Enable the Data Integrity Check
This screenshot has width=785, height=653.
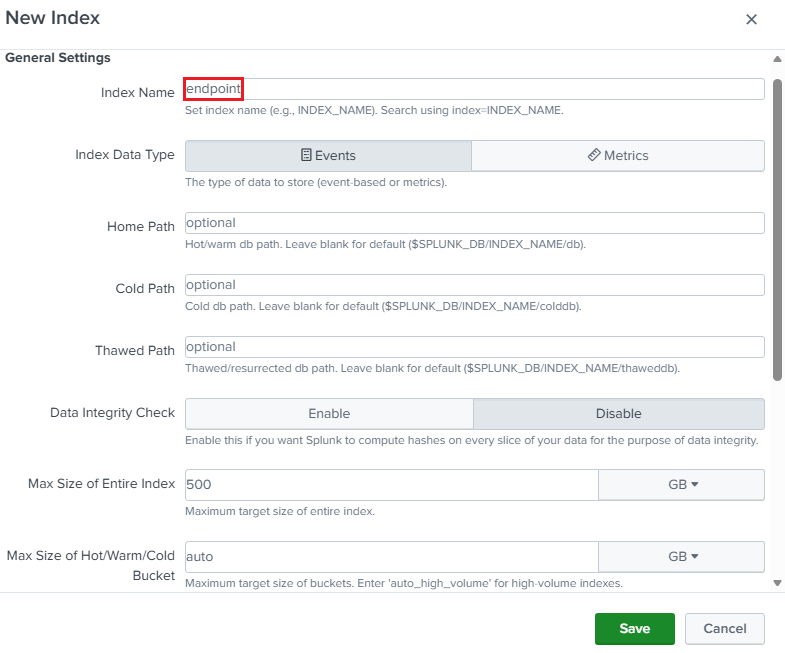pyautogui.click(x=329, y=414)
